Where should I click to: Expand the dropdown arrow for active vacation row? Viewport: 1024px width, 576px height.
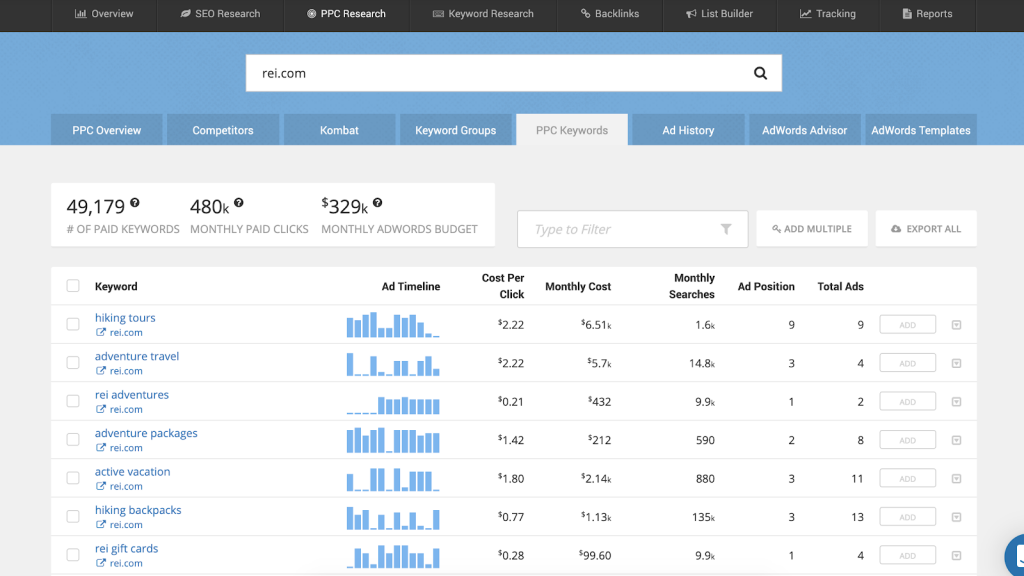click(x=956, y=479)
